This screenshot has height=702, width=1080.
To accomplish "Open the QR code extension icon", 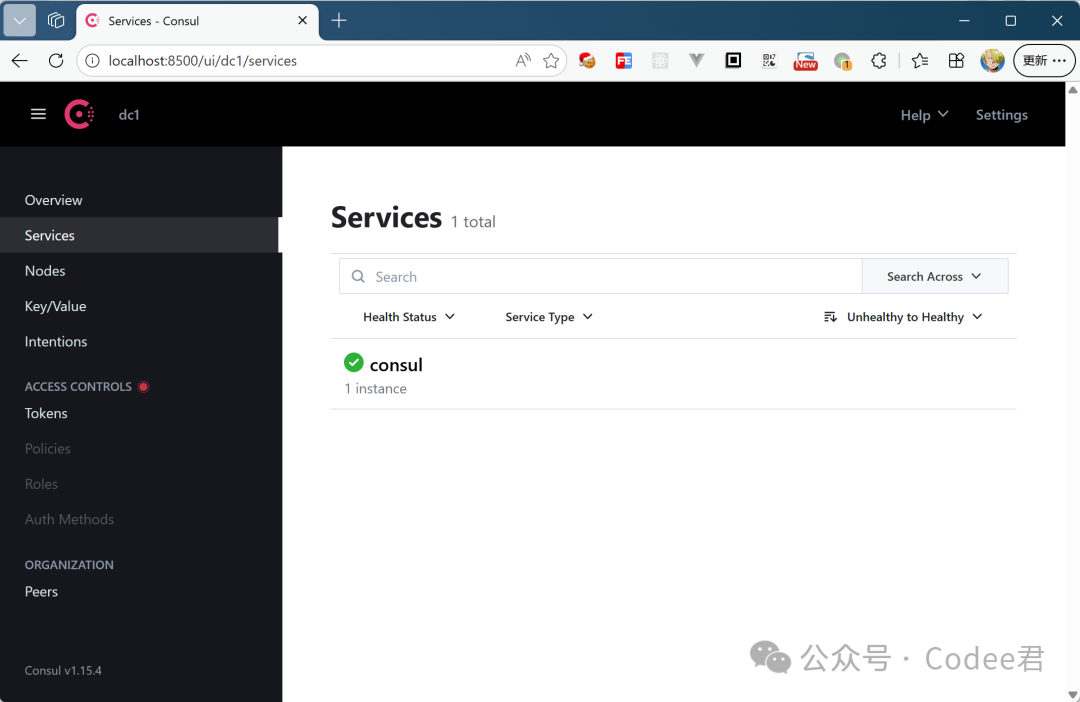I will 769,61.
